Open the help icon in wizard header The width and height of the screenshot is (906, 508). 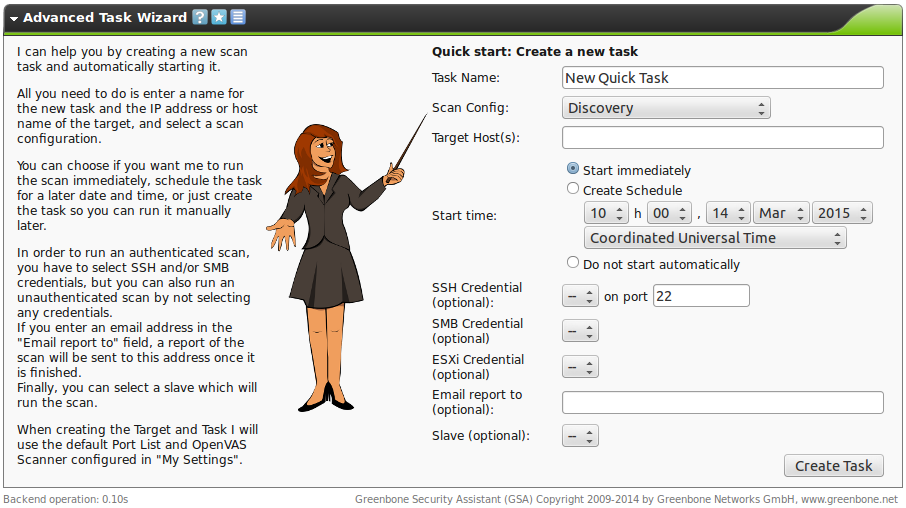(x=200, y=17)
